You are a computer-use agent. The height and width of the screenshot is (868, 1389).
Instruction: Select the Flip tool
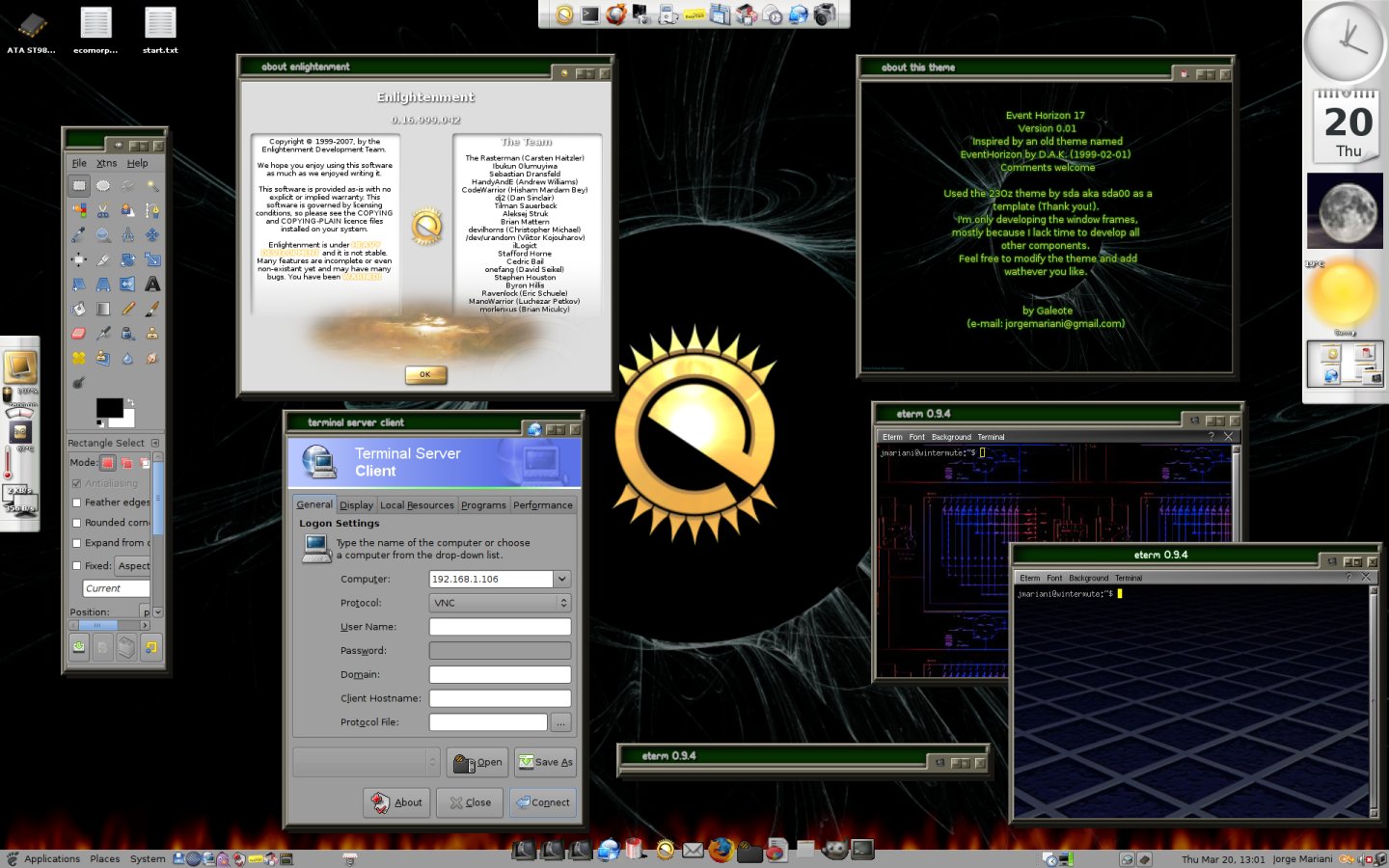(x=127, y=284)
